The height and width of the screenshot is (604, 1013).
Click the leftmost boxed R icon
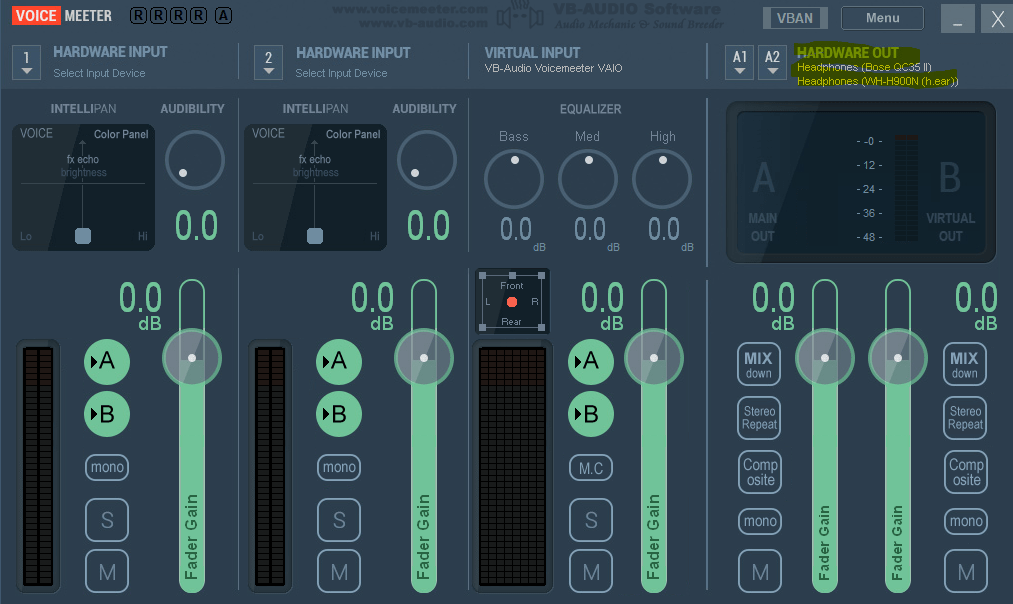pos(138,16)
